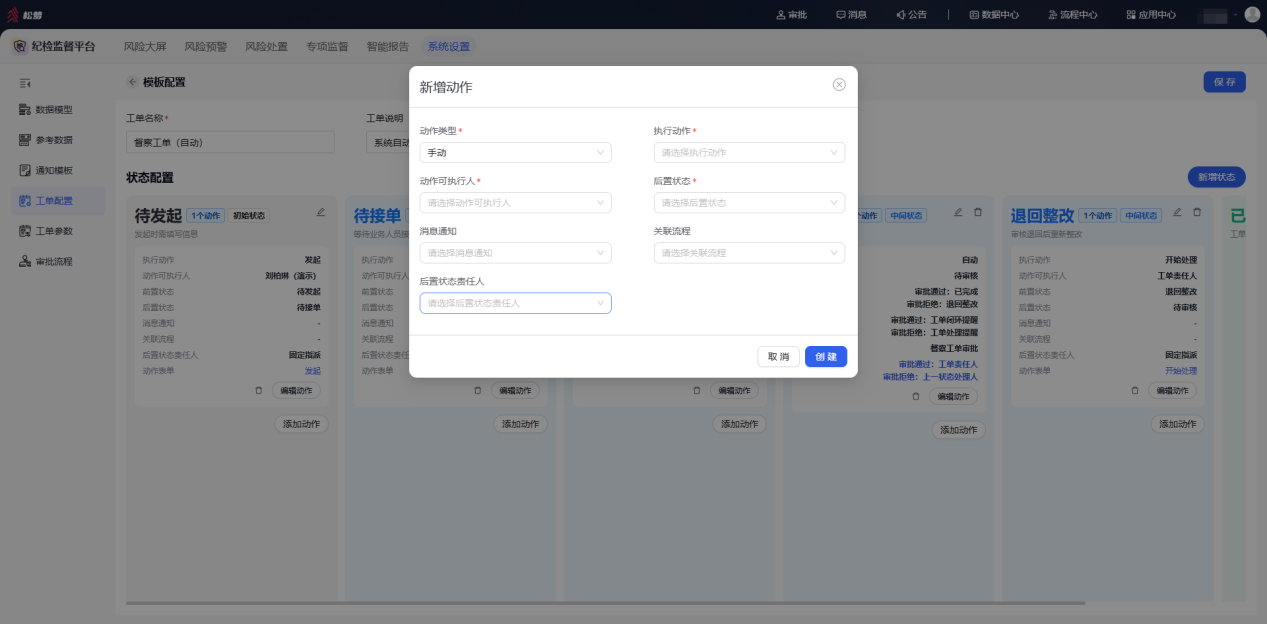
Task: Delete action trash icon in 待发起 card
Action: (x=258, y=391)
